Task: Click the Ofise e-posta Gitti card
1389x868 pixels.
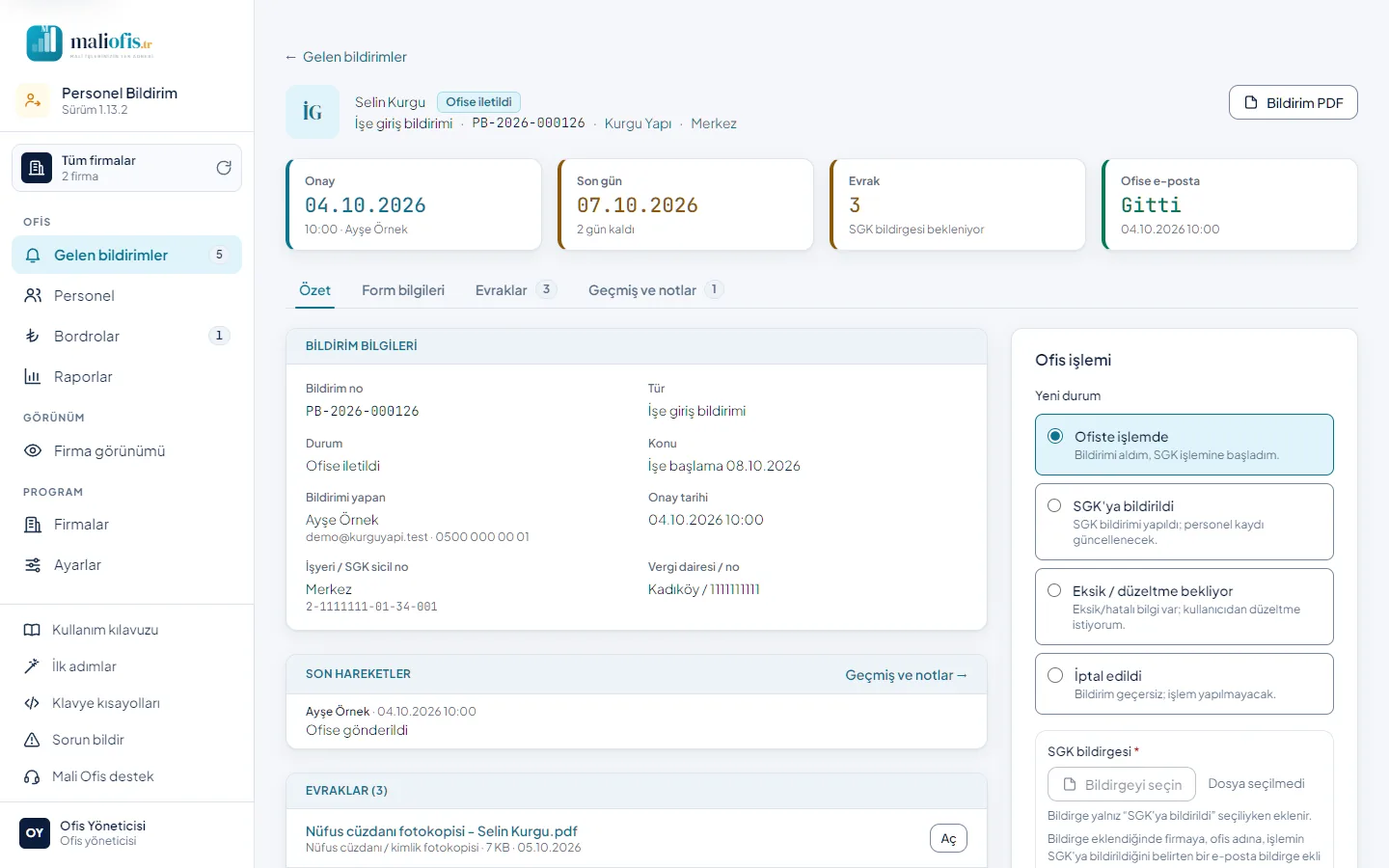Action: [1230, 204]
